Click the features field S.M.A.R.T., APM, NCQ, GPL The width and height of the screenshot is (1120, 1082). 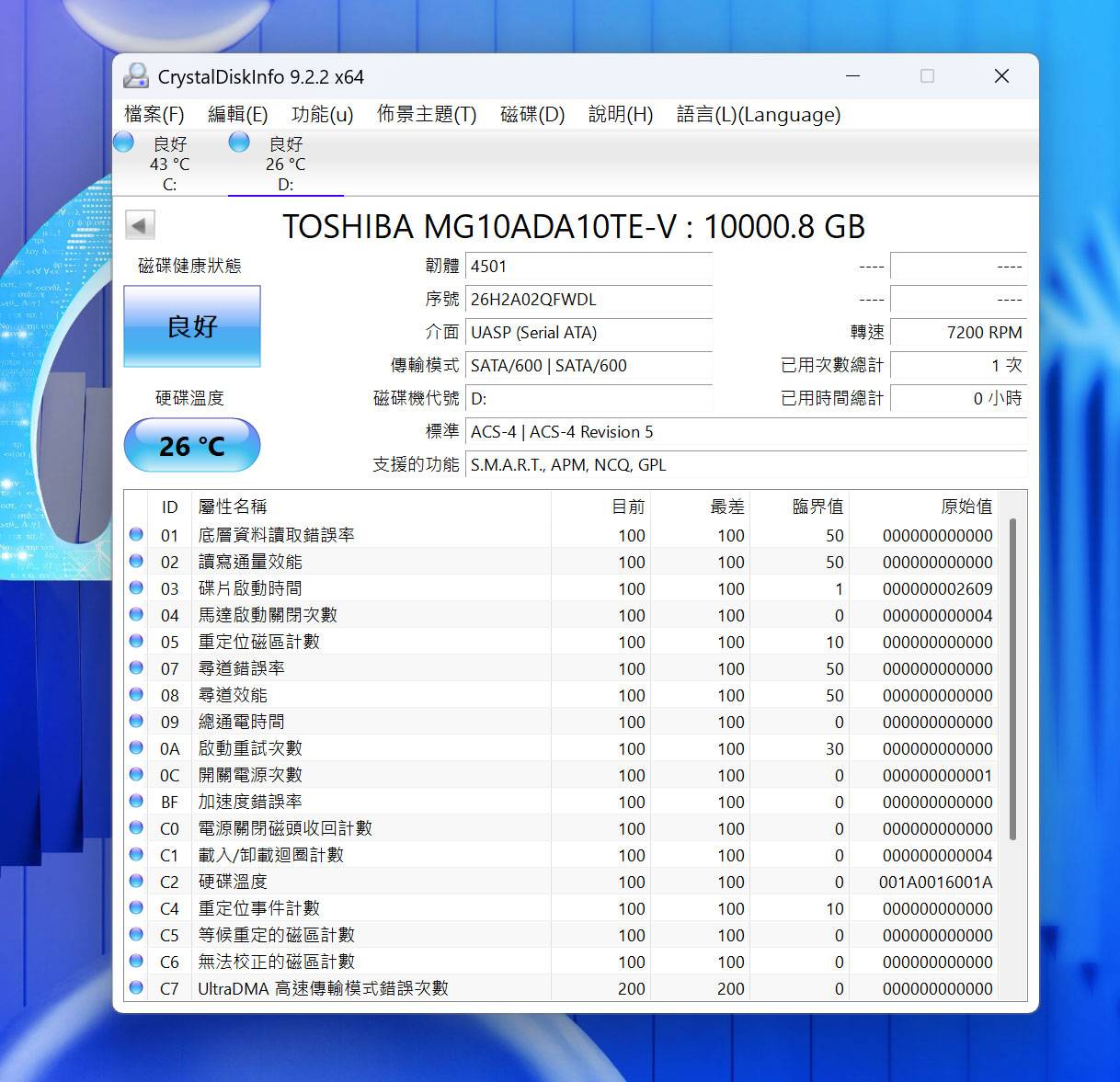coord(746,465)
